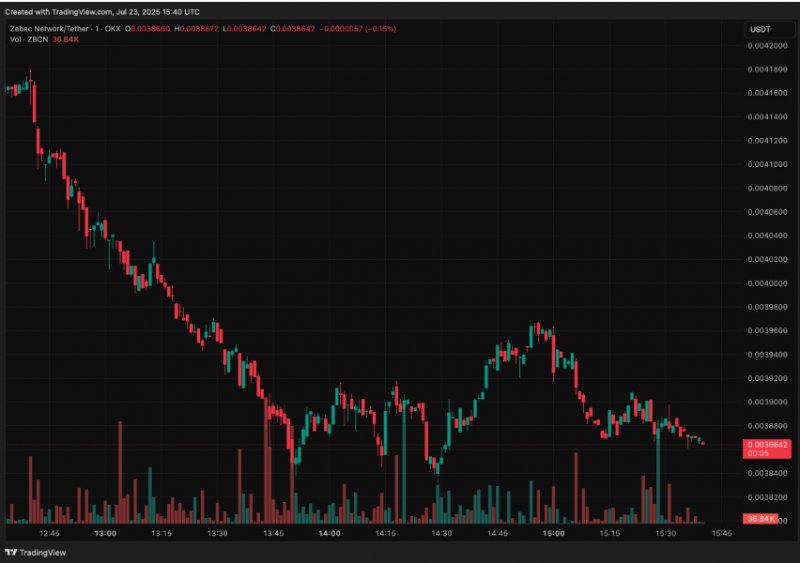
Task: Select the 13:00 time axis label
Action: pyautogui.click(x=105, y=534)
